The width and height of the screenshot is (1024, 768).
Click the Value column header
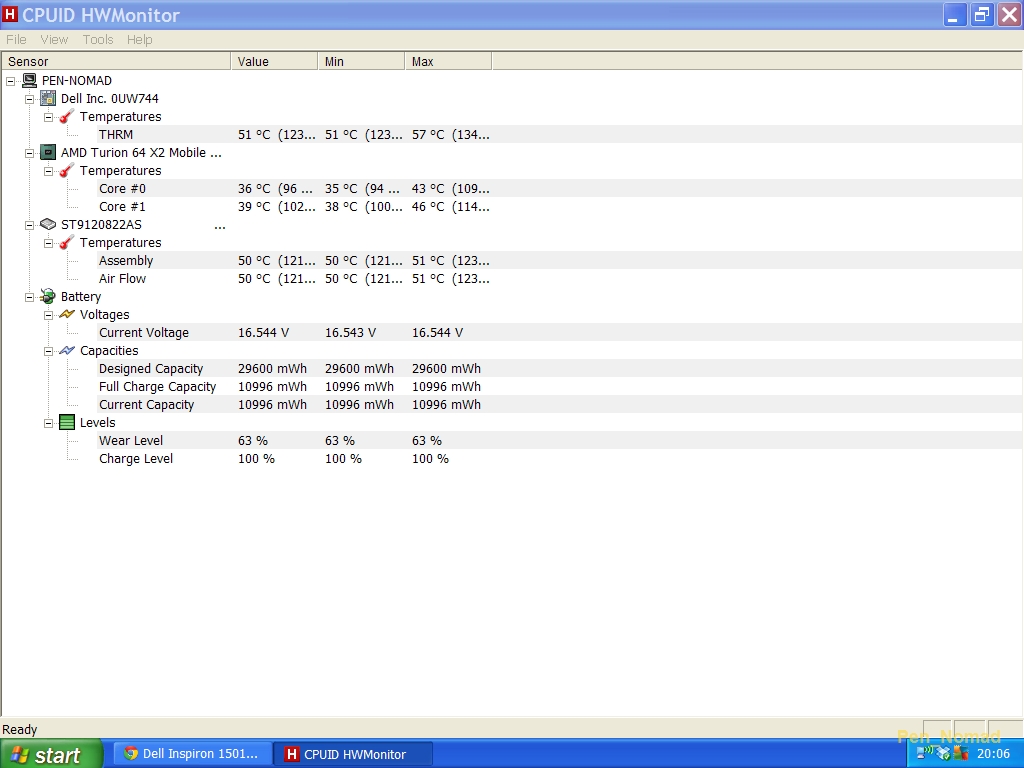pos(274,61)
